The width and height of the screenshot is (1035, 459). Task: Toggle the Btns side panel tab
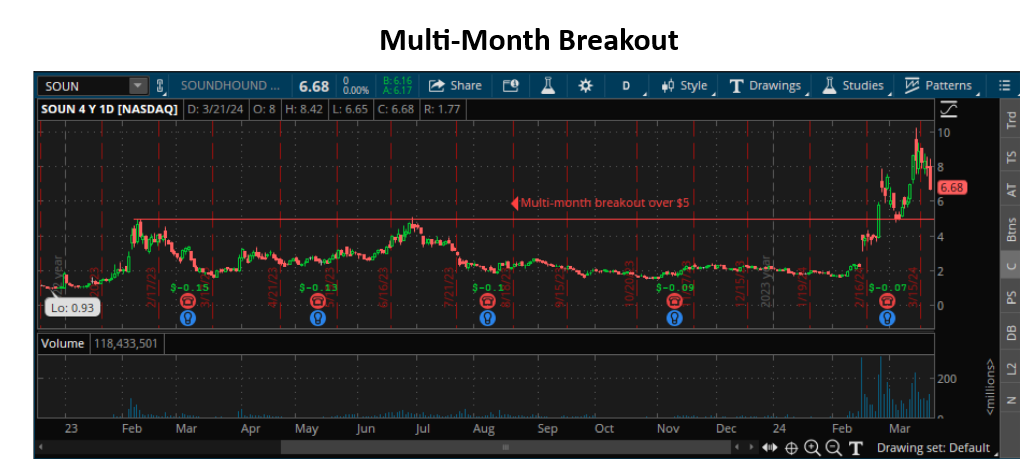(x=1011, y=230)
